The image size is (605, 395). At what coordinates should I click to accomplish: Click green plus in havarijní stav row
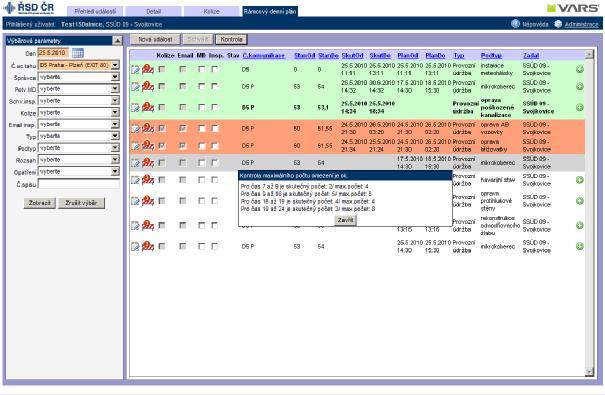coord(580,180)
